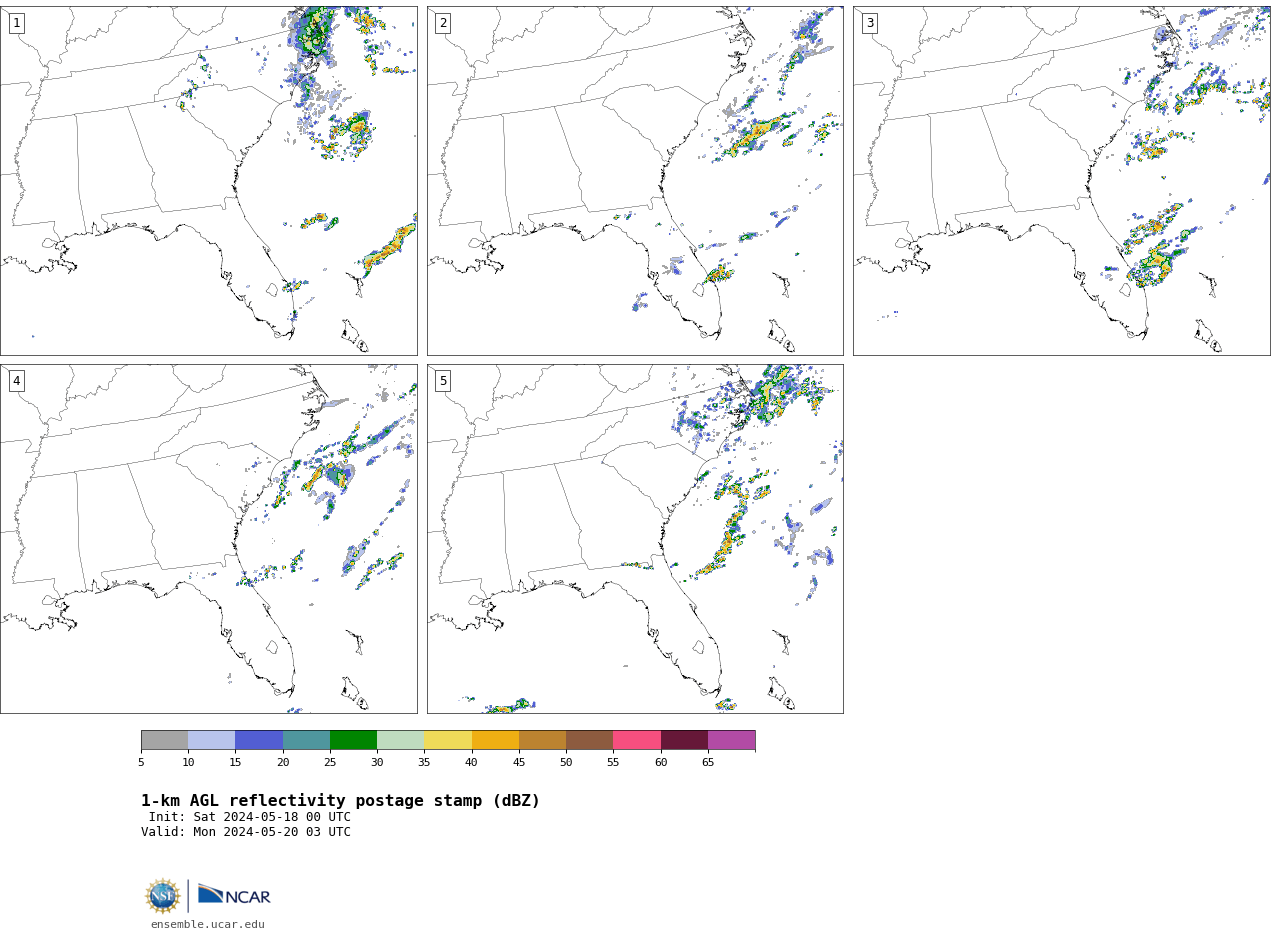
Task: Open ensemble member 1 reflectivity map
Action: [x=208, y=181]
